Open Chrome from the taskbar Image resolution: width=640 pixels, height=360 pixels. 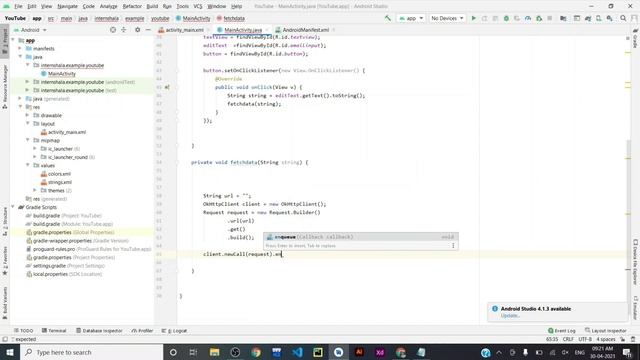(x=256, y=352)
